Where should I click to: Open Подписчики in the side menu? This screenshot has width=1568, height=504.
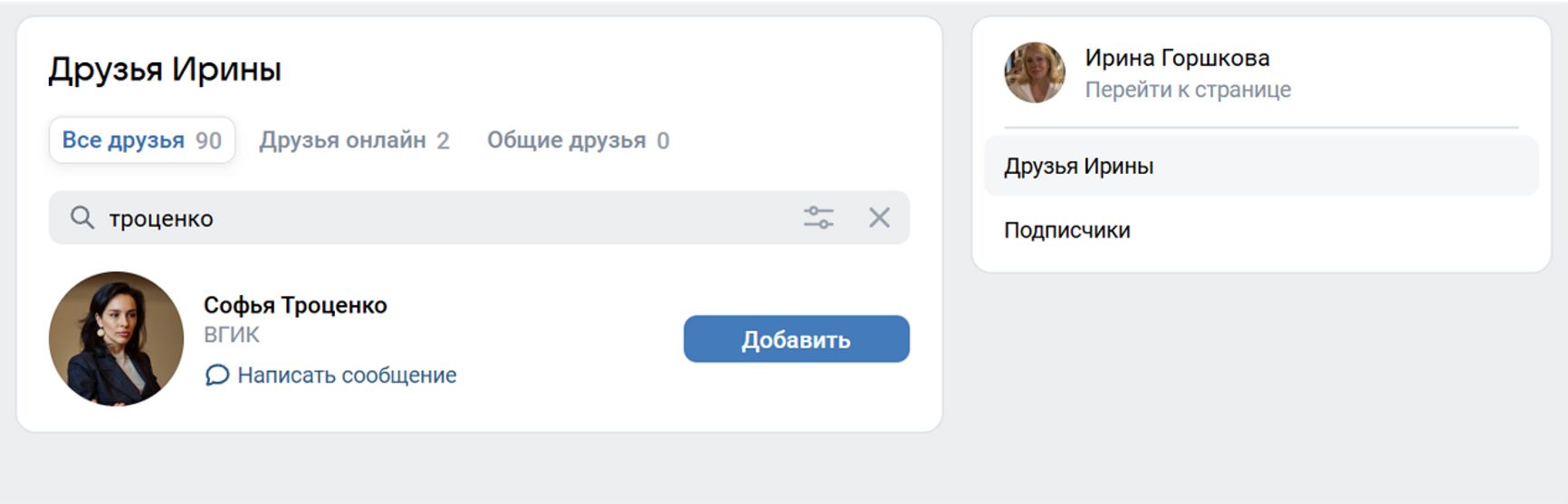pos(1066,230)
